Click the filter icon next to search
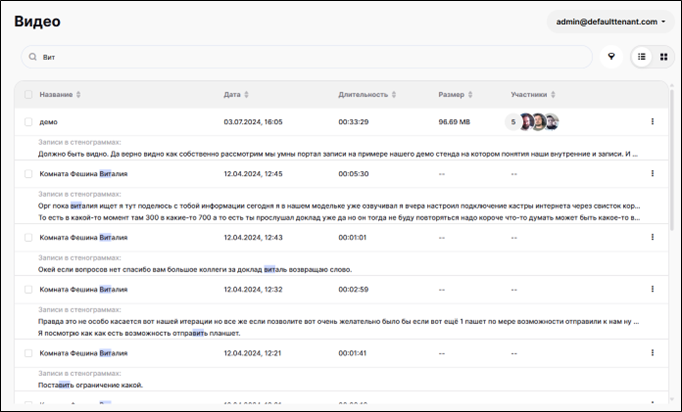 pyautogui.click(x=611, y=57)
